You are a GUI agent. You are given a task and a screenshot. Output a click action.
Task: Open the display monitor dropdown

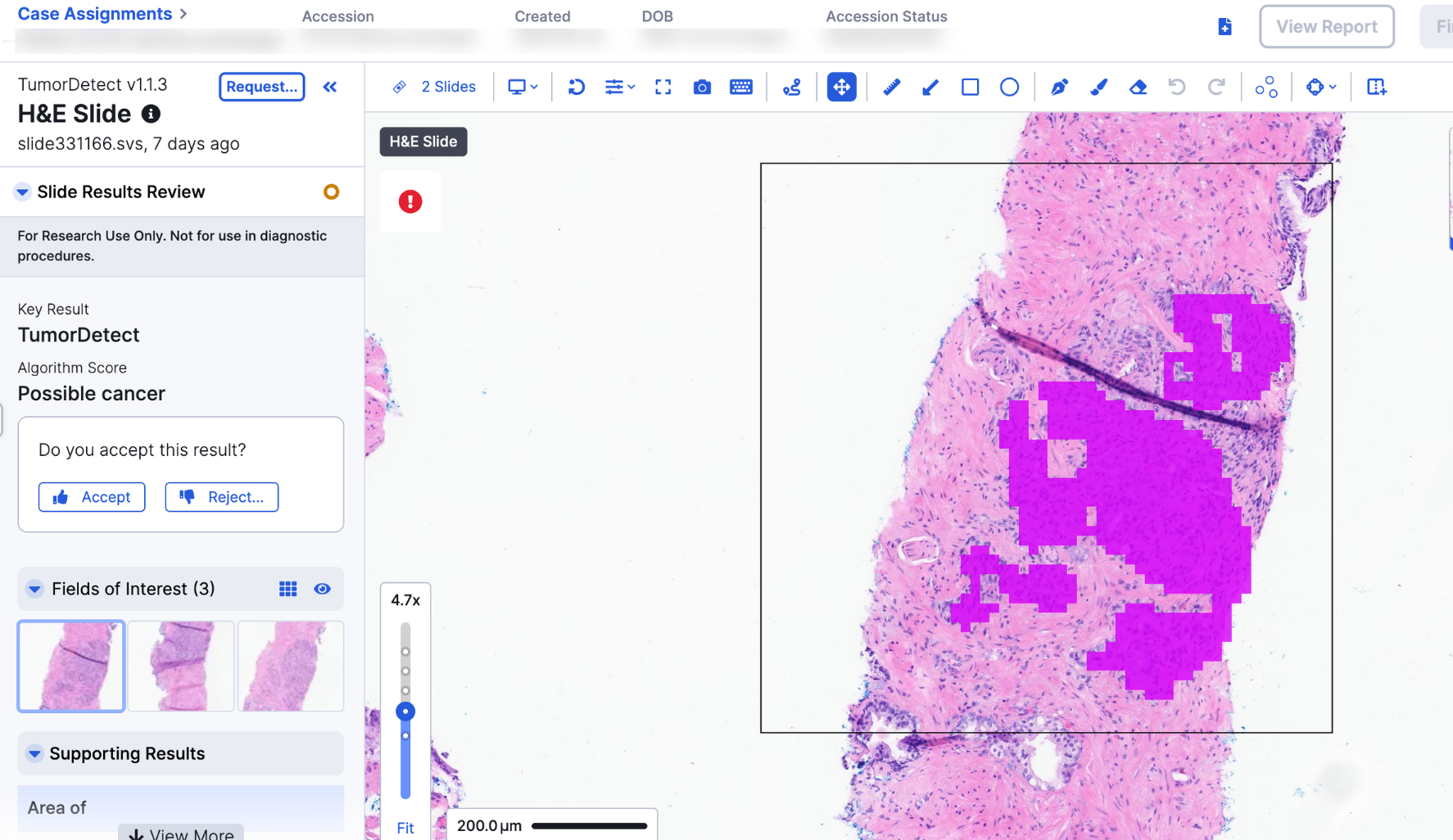(523, 87)
